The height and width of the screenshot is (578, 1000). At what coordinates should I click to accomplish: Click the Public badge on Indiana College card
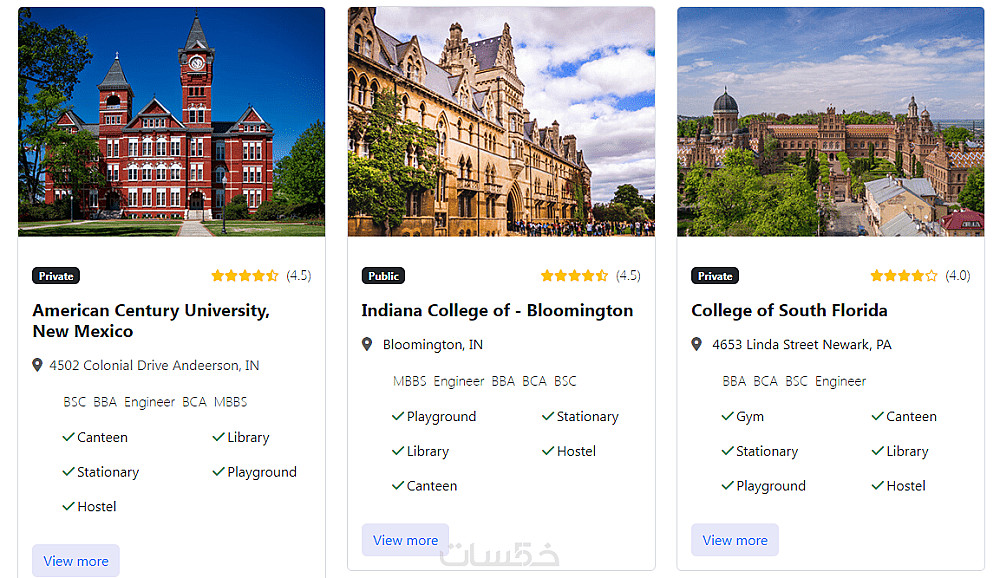[383, 276]
